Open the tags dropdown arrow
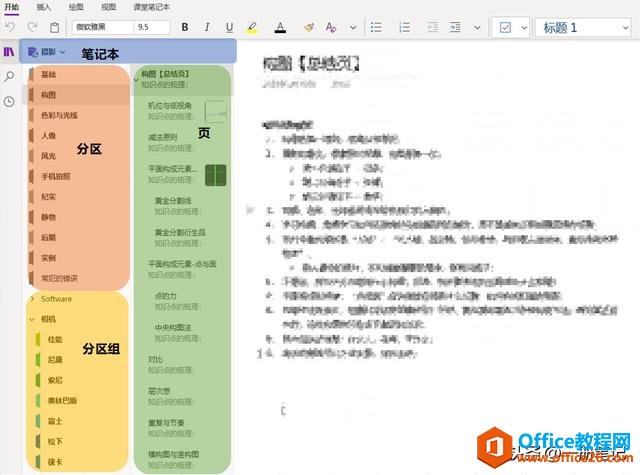Viewport: 640px width, 475px height. click(x=524, y=28)
